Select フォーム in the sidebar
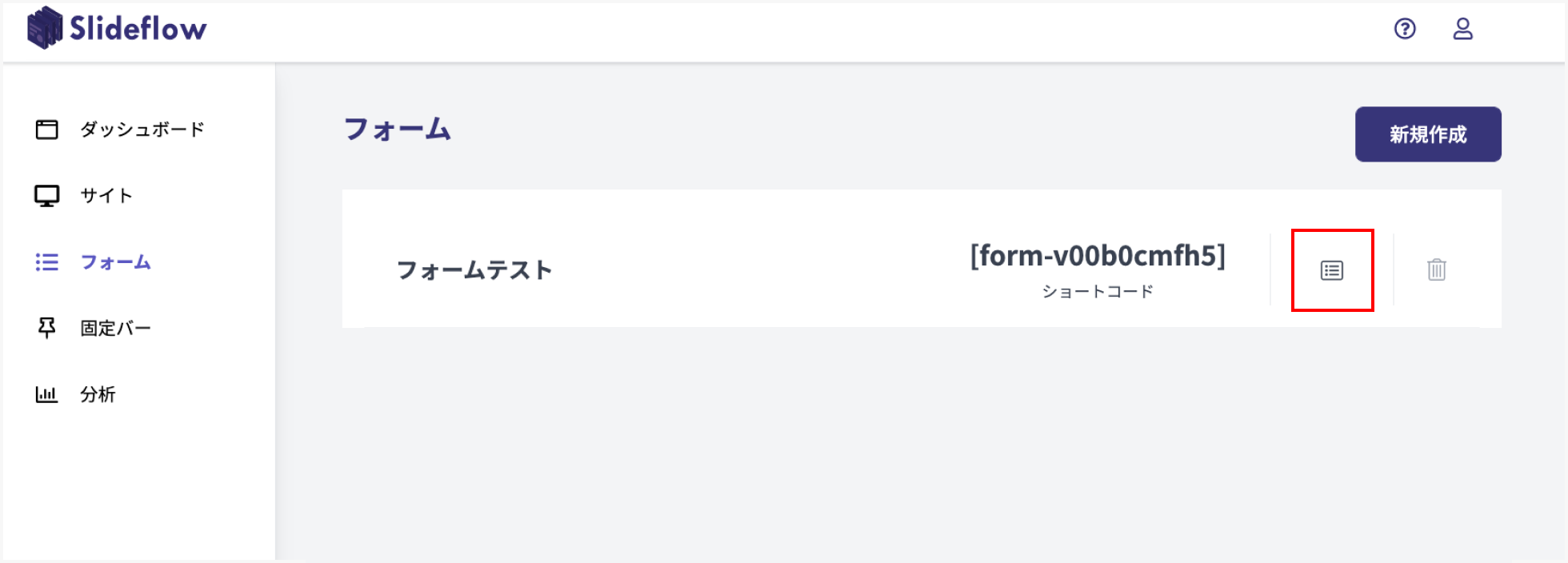Image resolution: width=1568 pixels, height=563 pixels. pos(115,262)
